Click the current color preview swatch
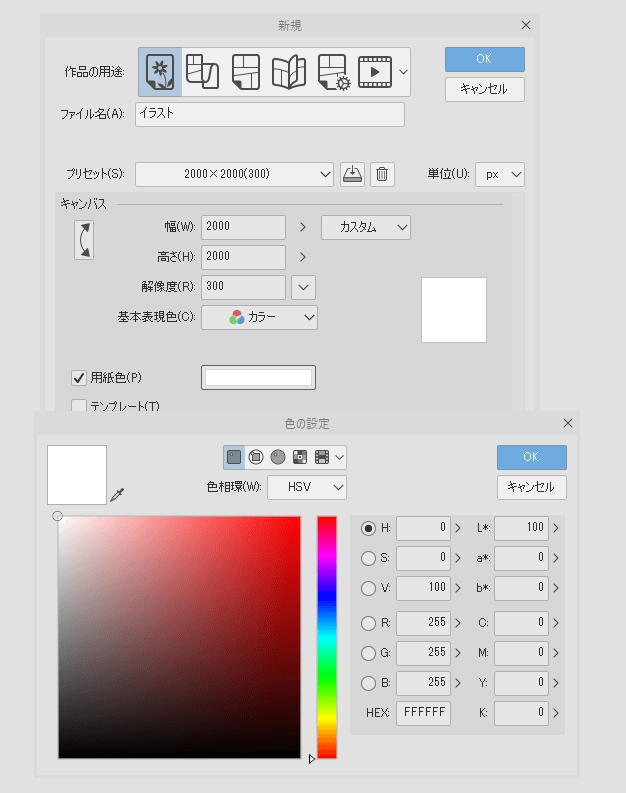This screenshot has height=793, width=626. coord(77,475)
